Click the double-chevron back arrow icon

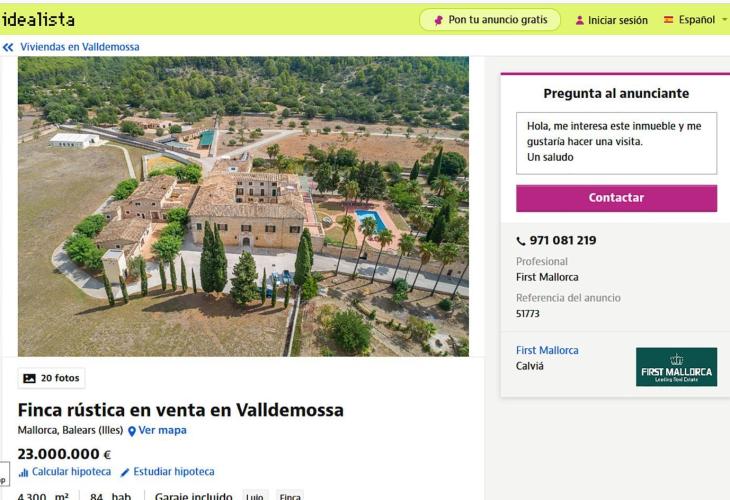(8, 47)
